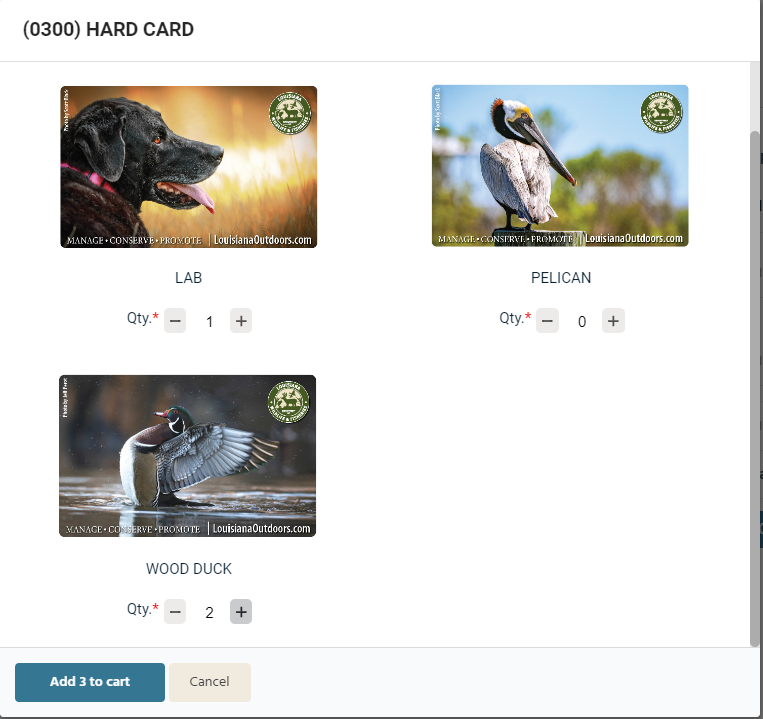Increase the LAB card quantity
763x719 pixels.
pyautogui.click(x=241, y=321)
